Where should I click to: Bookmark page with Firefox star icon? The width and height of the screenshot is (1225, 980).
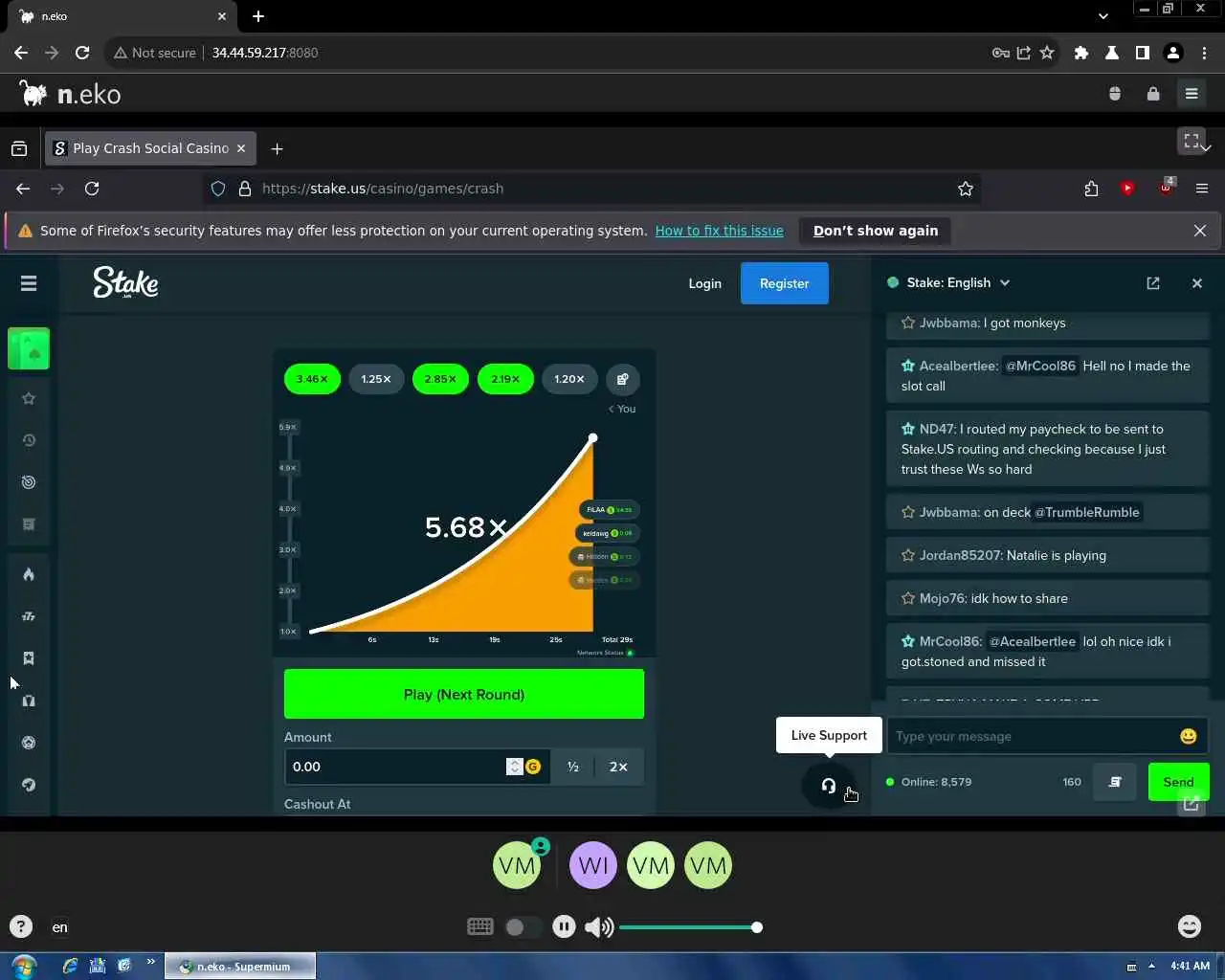[x=966, y=189]
